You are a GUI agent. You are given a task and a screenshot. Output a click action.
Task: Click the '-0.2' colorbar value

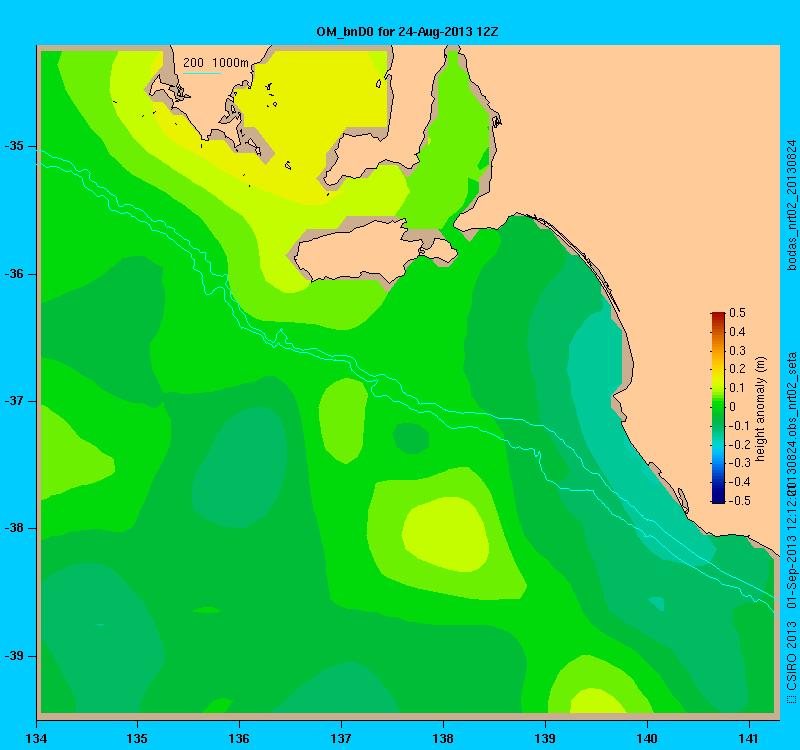click(x=738, y=444)
